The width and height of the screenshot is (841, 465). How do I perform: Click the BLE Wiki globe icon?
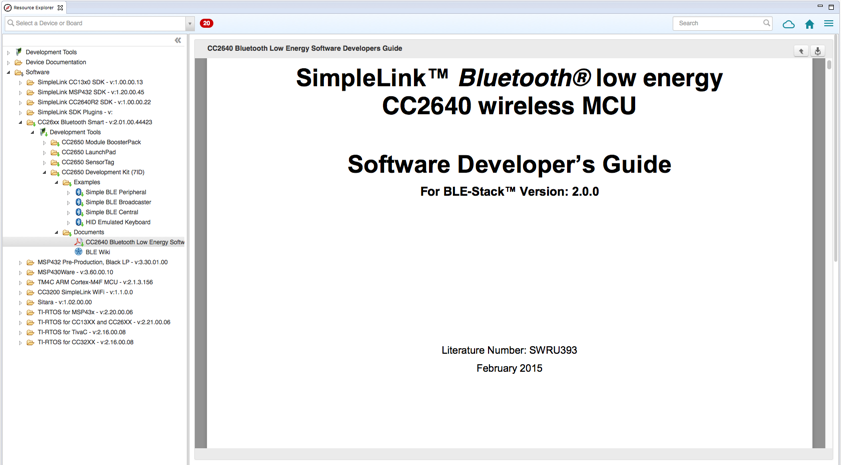tap(78, 252)
